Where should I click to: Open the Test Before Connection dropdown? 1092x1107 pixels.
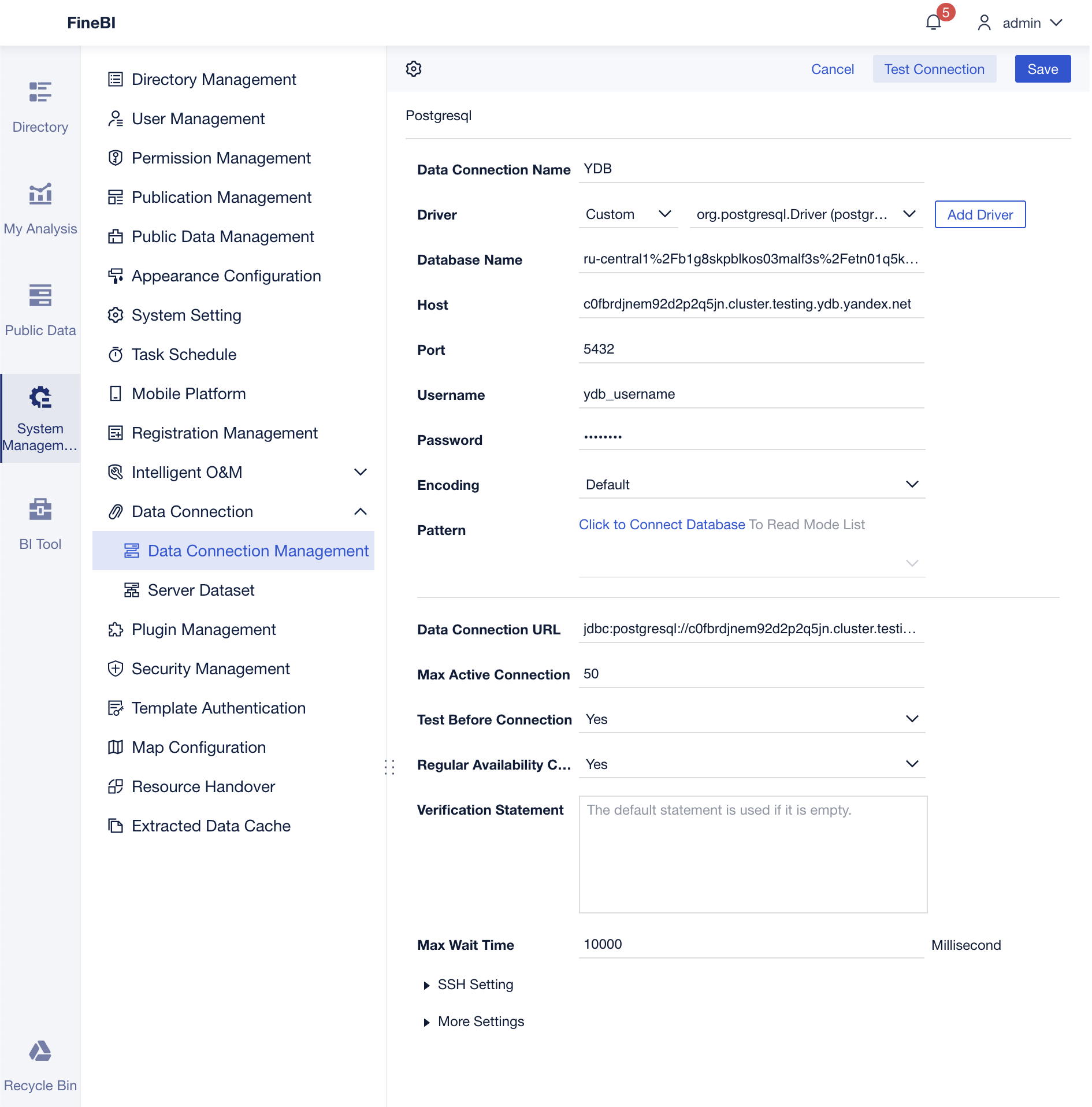coord(751,719)
